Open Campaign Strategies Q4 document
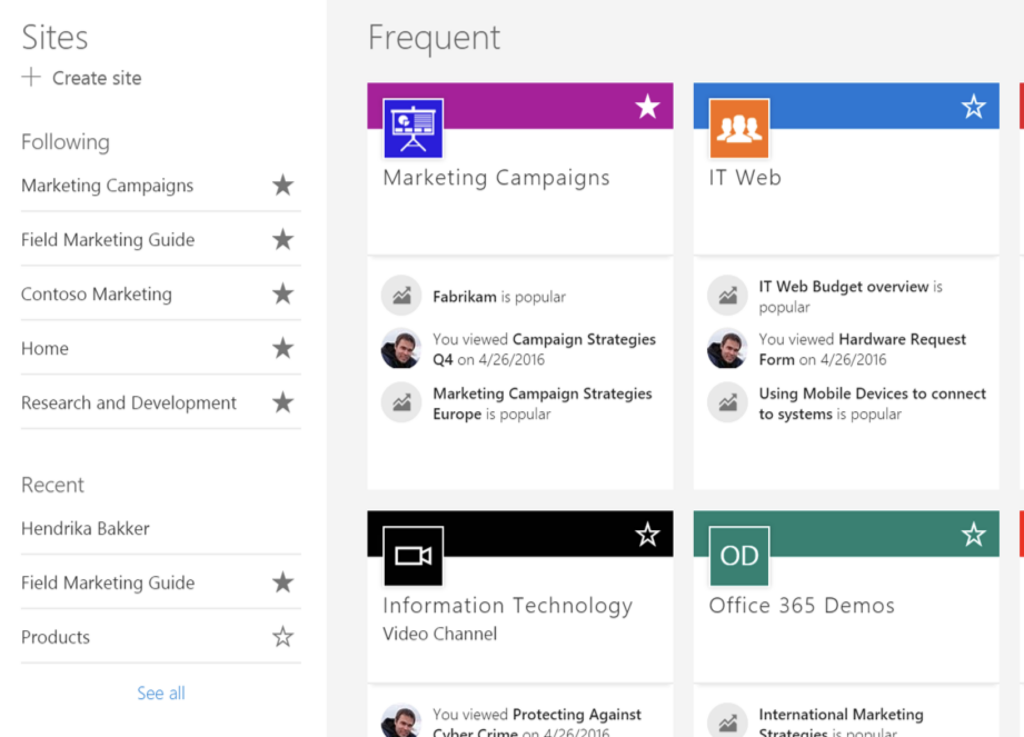Viewport: 1024px width, 737px height. (544, 349)
